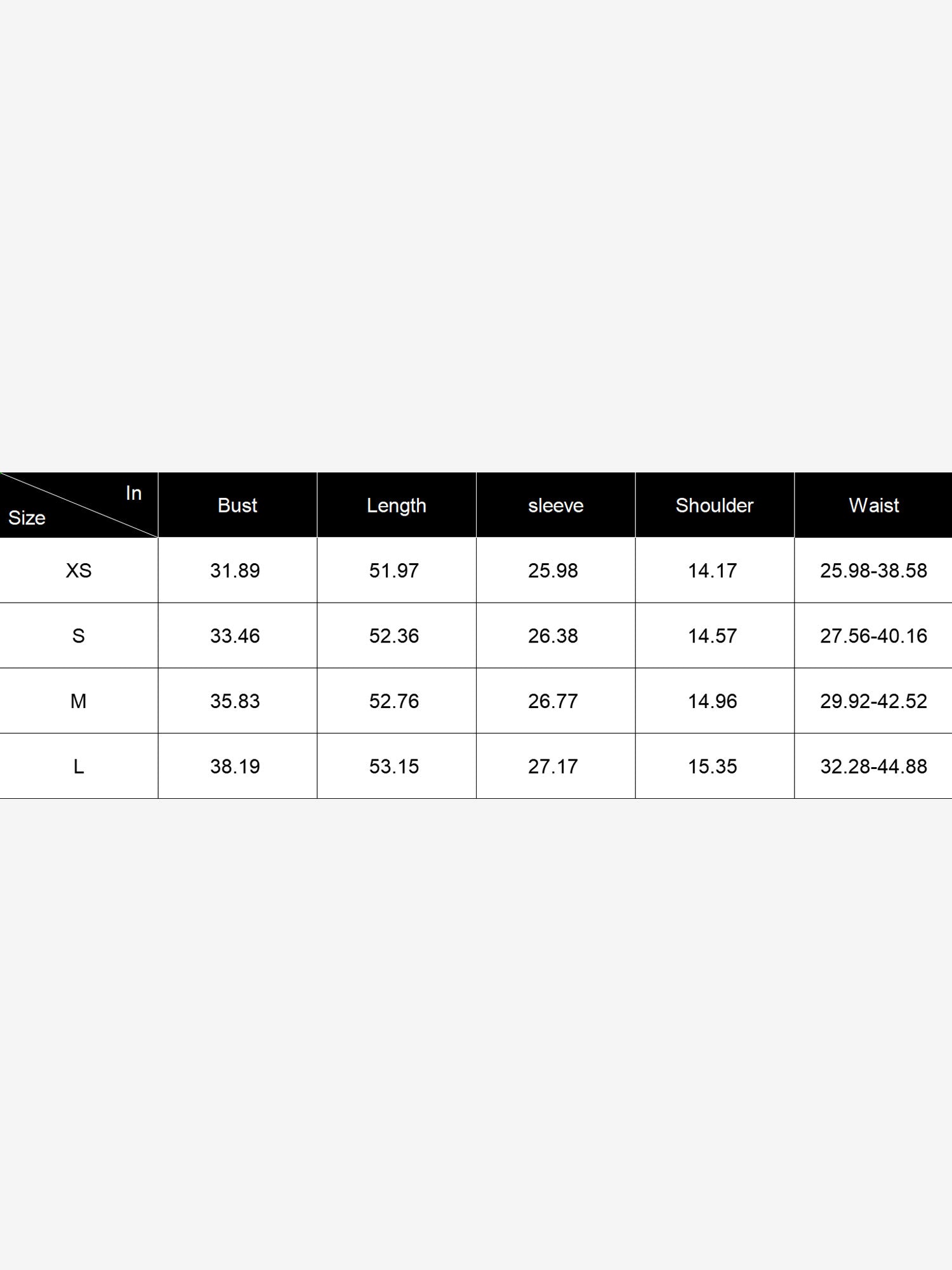
Task: Click the Size label in header corner
Action: 27,518
